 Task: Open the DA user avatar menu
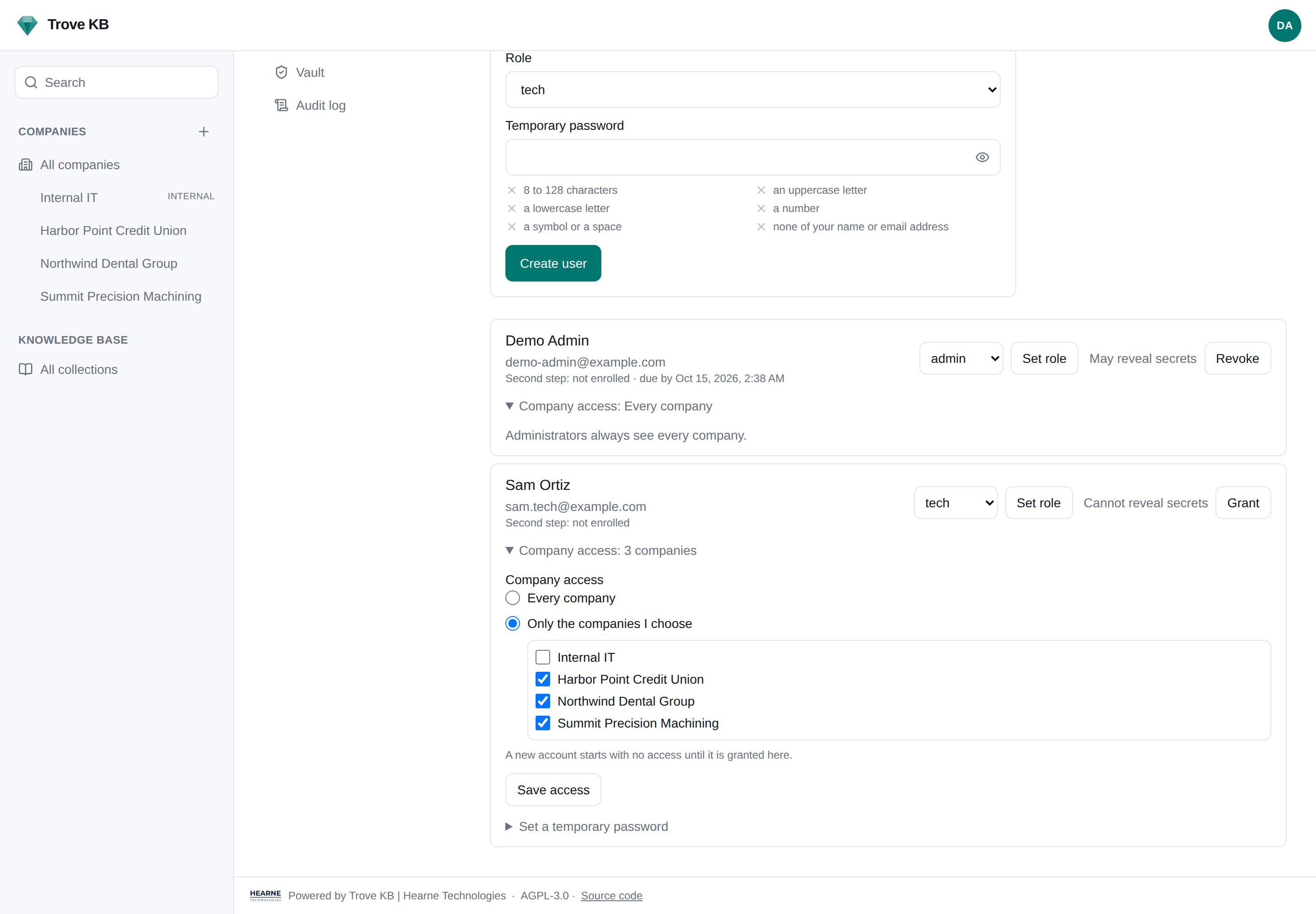[1284, 25]
